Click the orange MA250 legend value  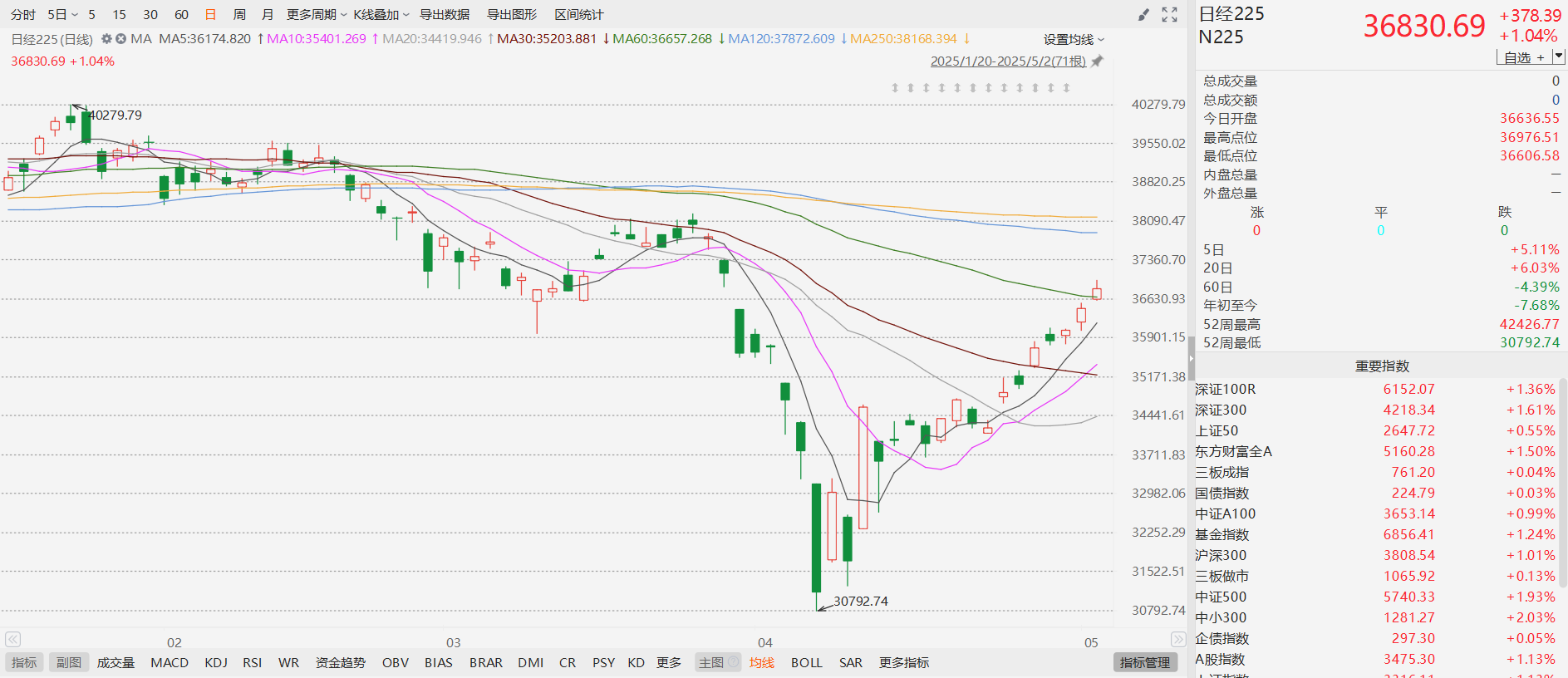click(904, 38)
